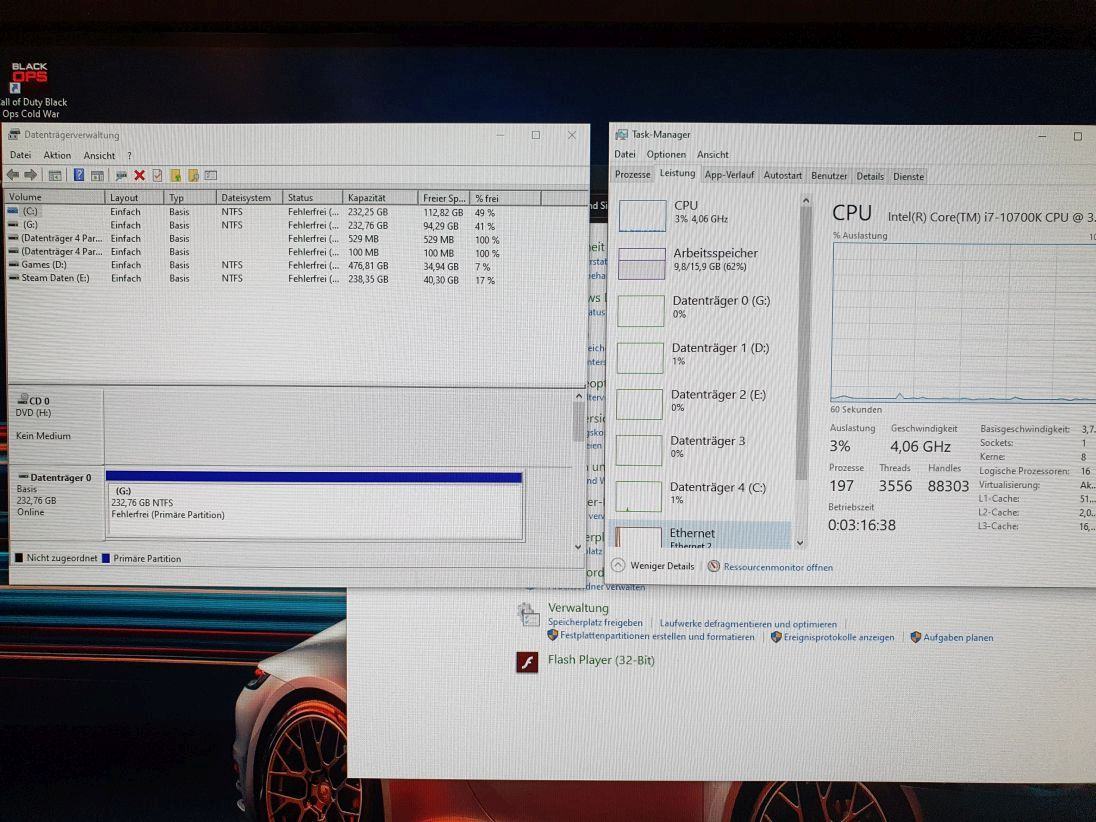Image resolution: width=1096 pixels, height=822 pixels.
Task: Click the Primäre Partition blue legend swatch
Action: click(x=106, y=558)
